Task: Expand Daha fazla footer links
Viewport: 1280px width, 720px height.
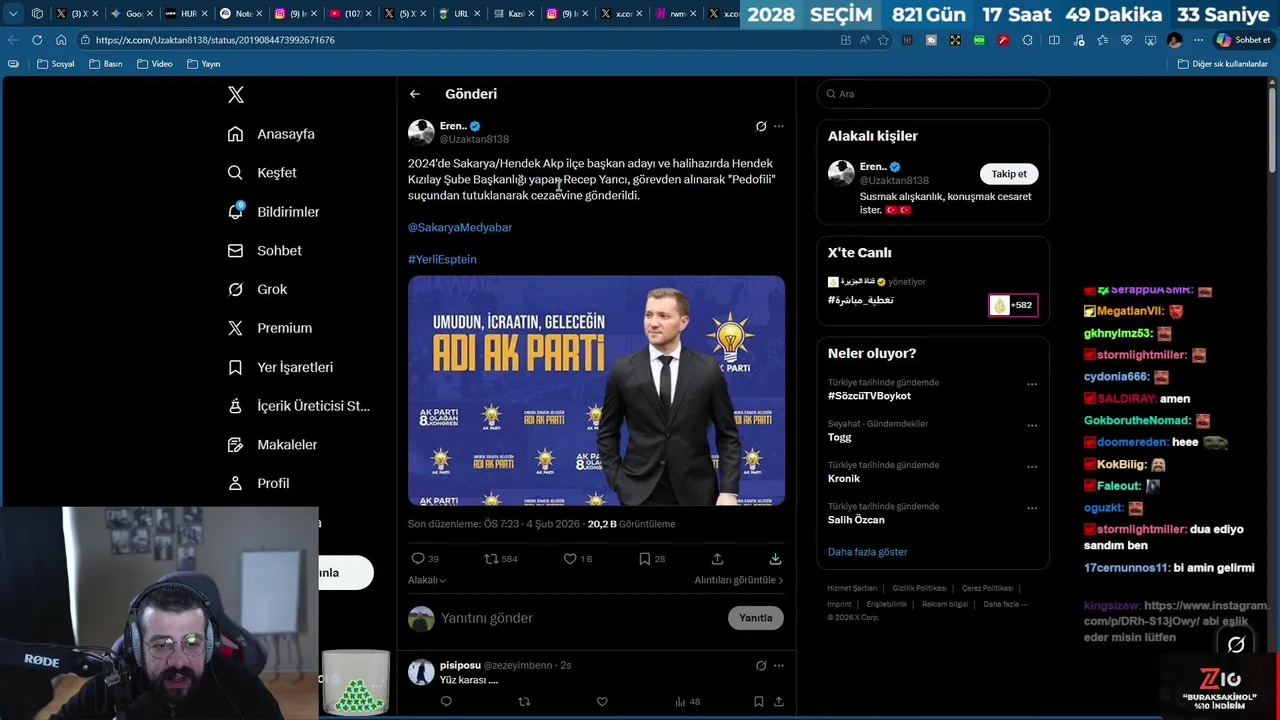Action: tap(1005, 604)
